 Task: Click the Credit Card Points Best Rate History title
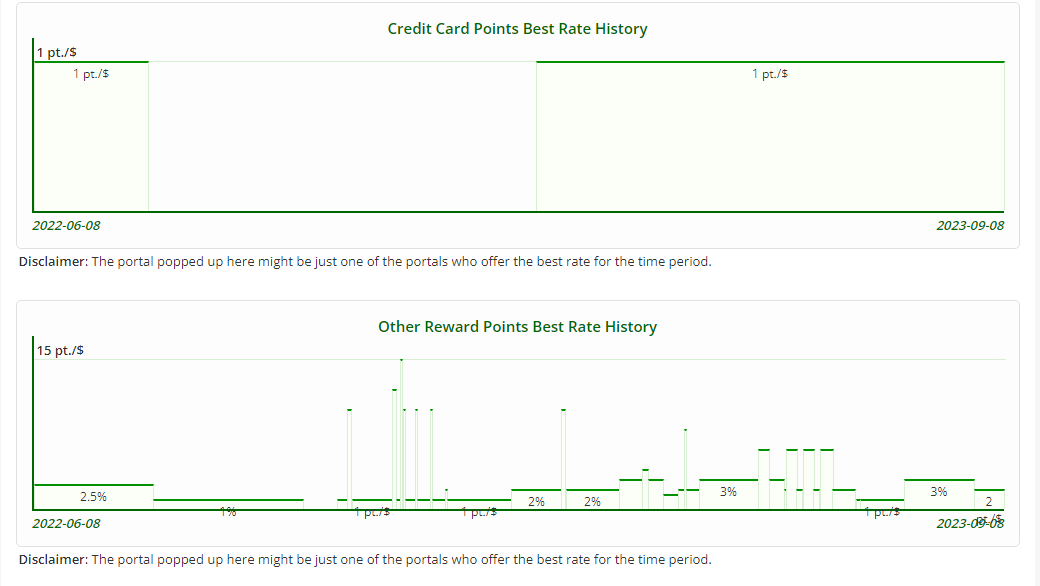pyautogui.click(x=517, y=29)
